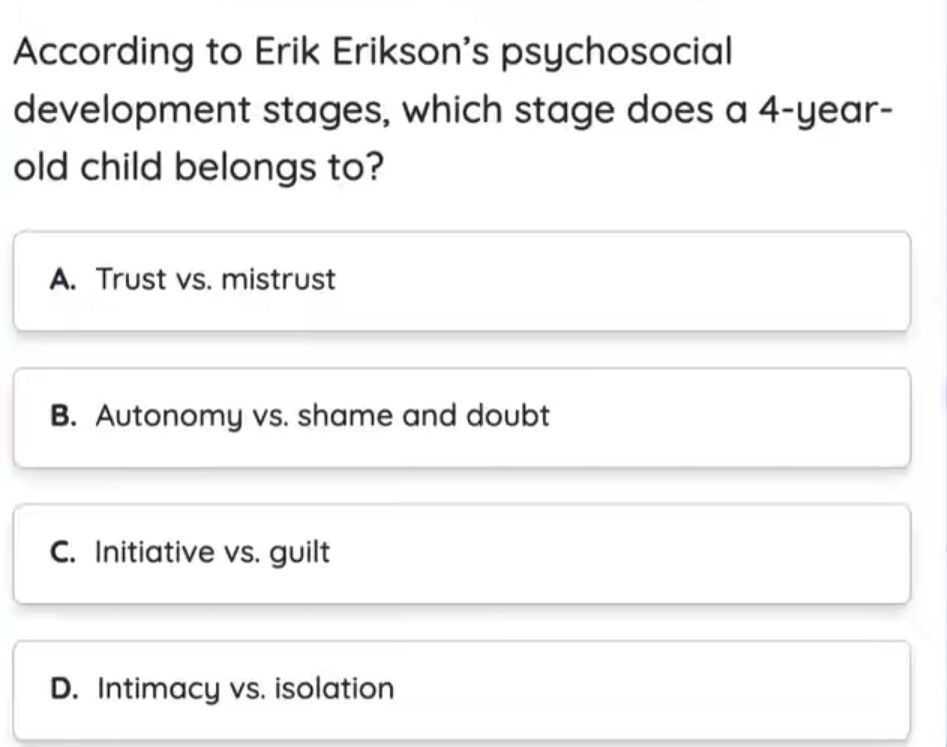Viewport: 947px width, 747px height.
Task: Select option D, Intimacy vs. isolation
Action: pyautogui.click(x=460, y=689)
